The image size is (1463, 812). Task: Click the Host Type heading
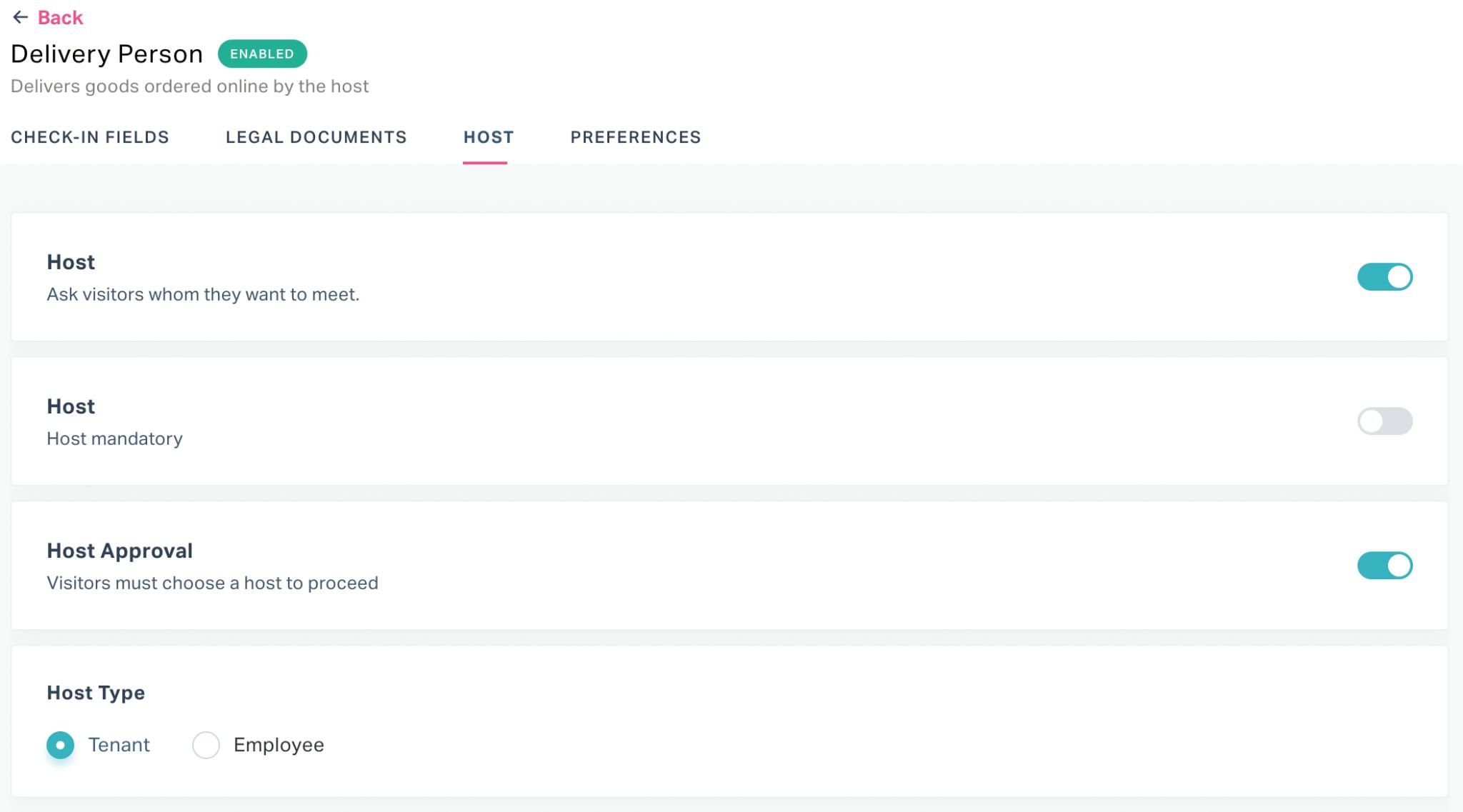coord(96,693)
